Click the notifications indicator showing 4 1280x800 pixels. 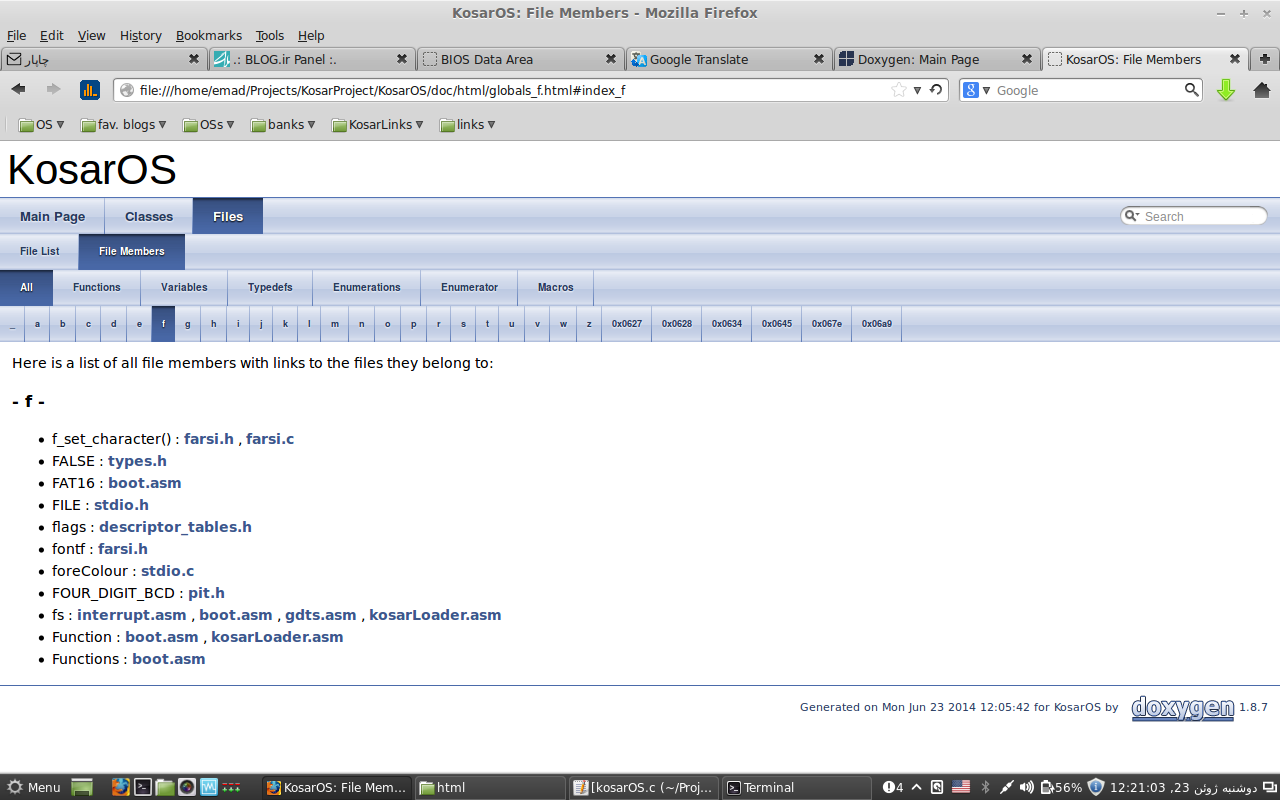(x=893, y=787)
